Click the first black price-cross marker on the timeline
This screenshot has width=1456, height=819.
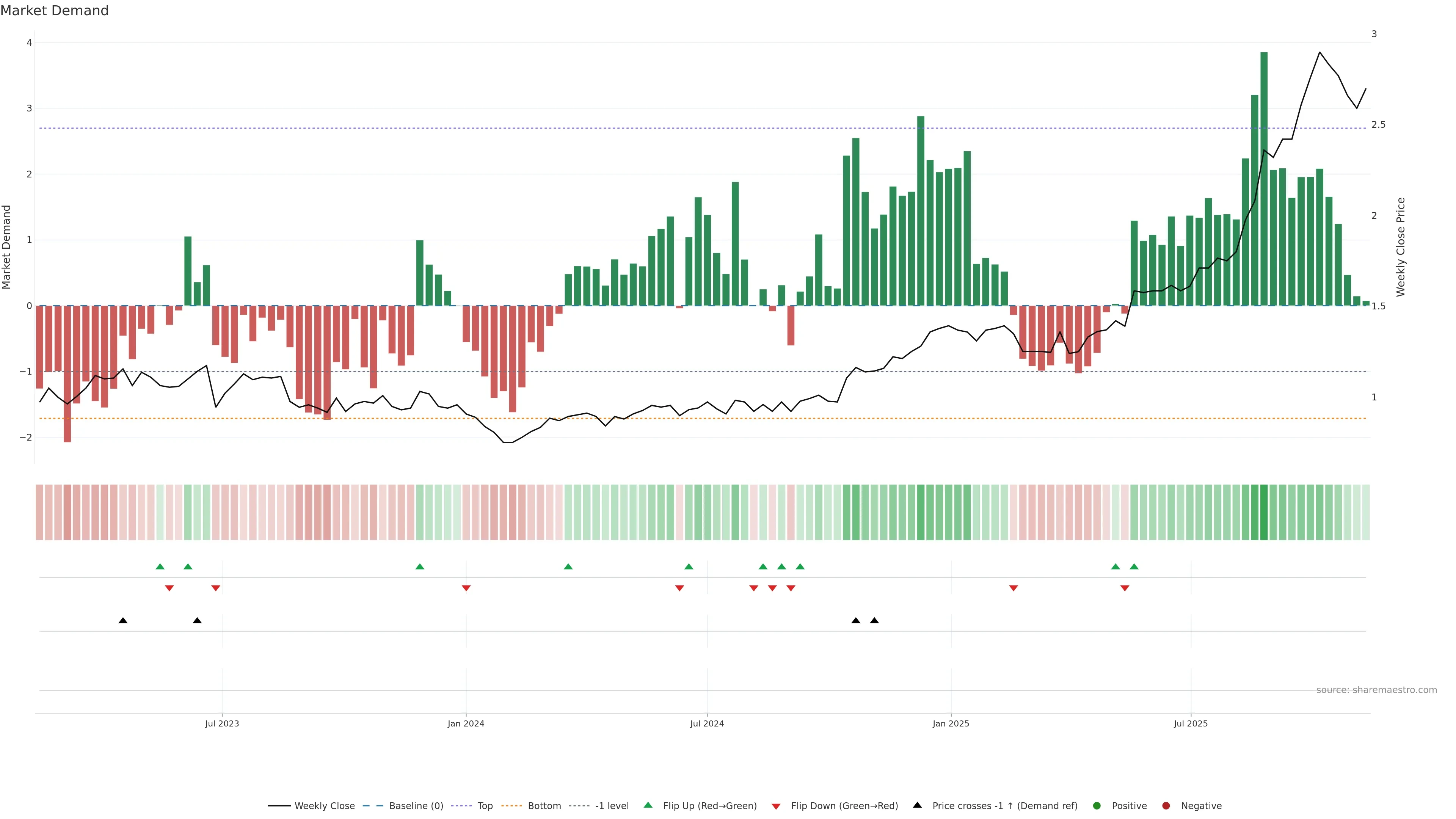122,621
